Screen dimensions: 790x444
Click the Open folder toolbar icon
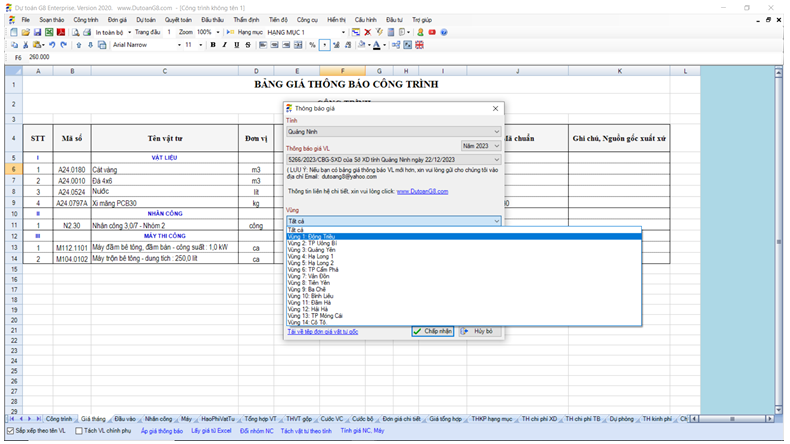[26, 32]
